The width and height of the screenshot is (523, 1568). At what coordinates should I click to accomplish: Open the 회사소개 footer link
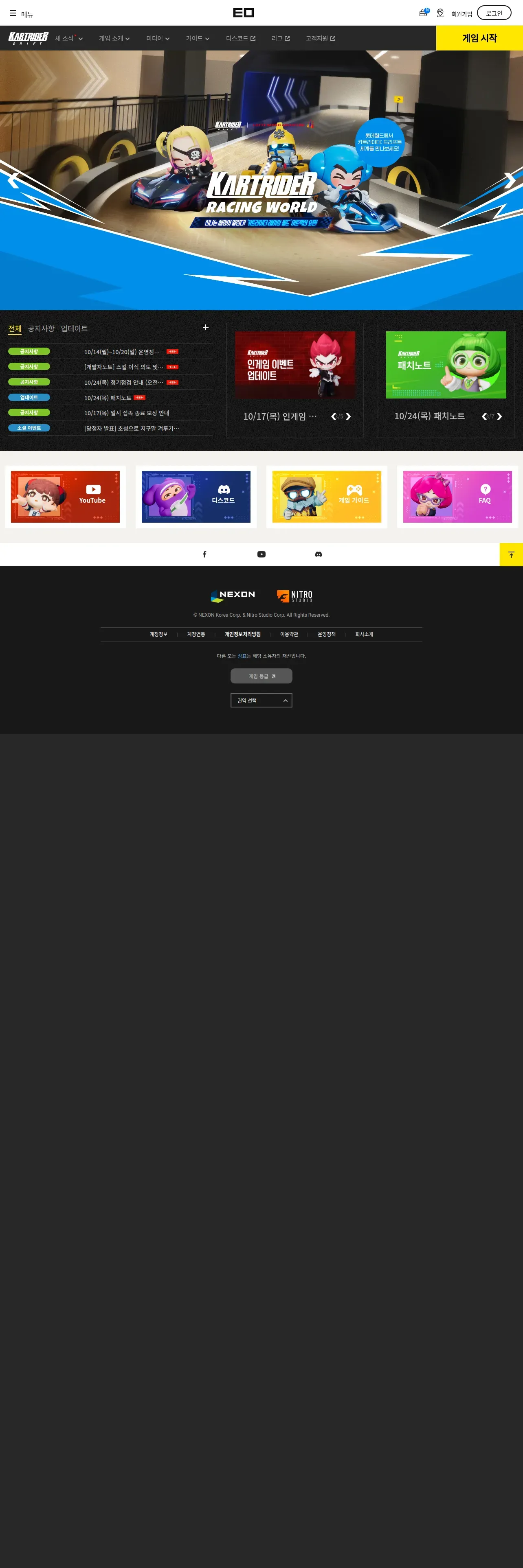[x=364, y=634]
